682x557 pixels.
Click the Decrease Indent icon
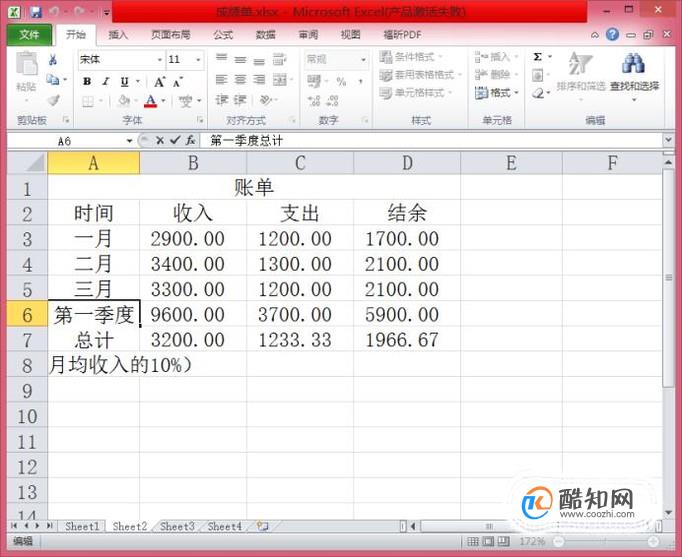click(x=222, y=100)
